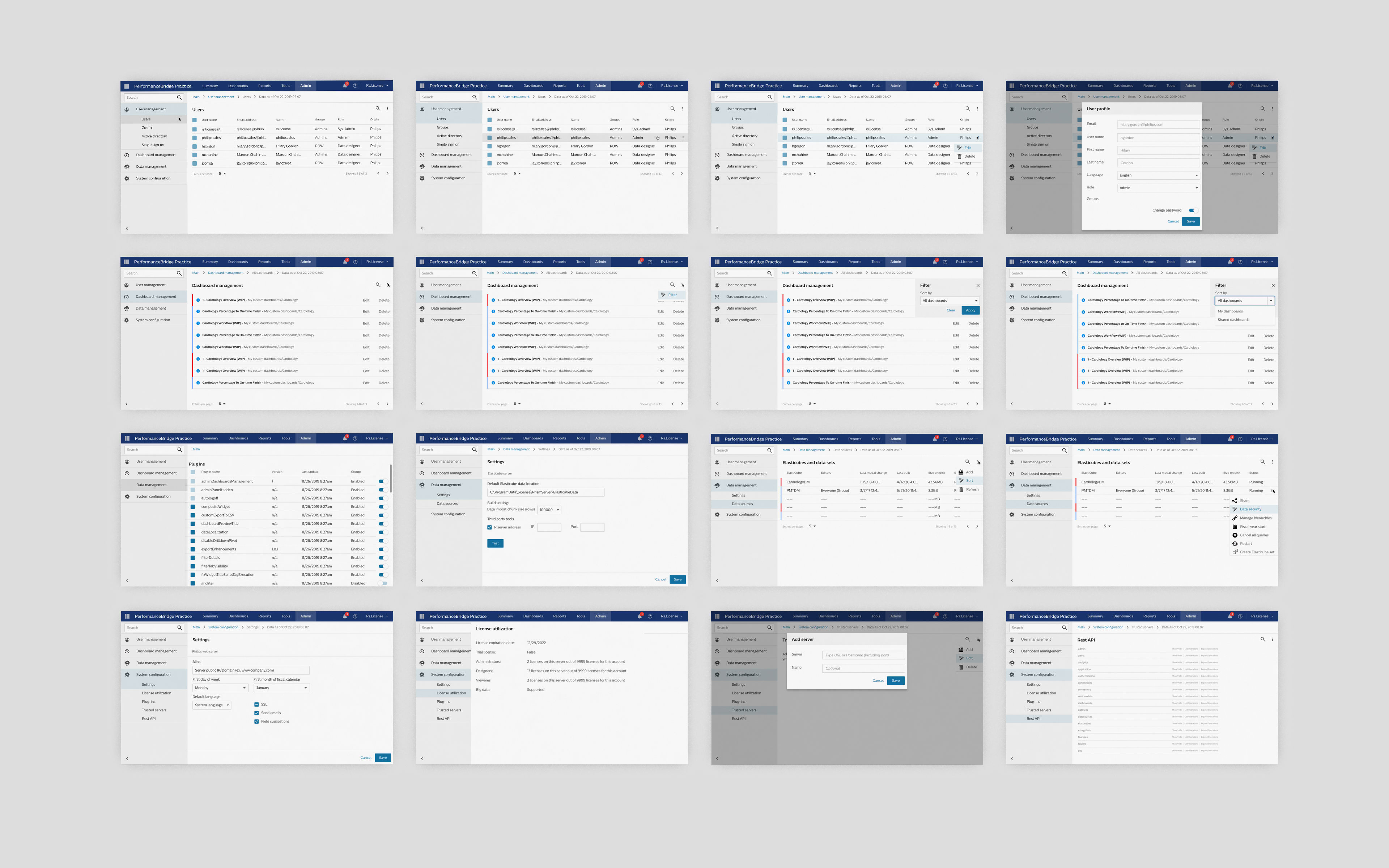Click the Share icon in Elasticube menu
The width and height of the screenshot is (1389, 868).
[x=1235, y=501]
